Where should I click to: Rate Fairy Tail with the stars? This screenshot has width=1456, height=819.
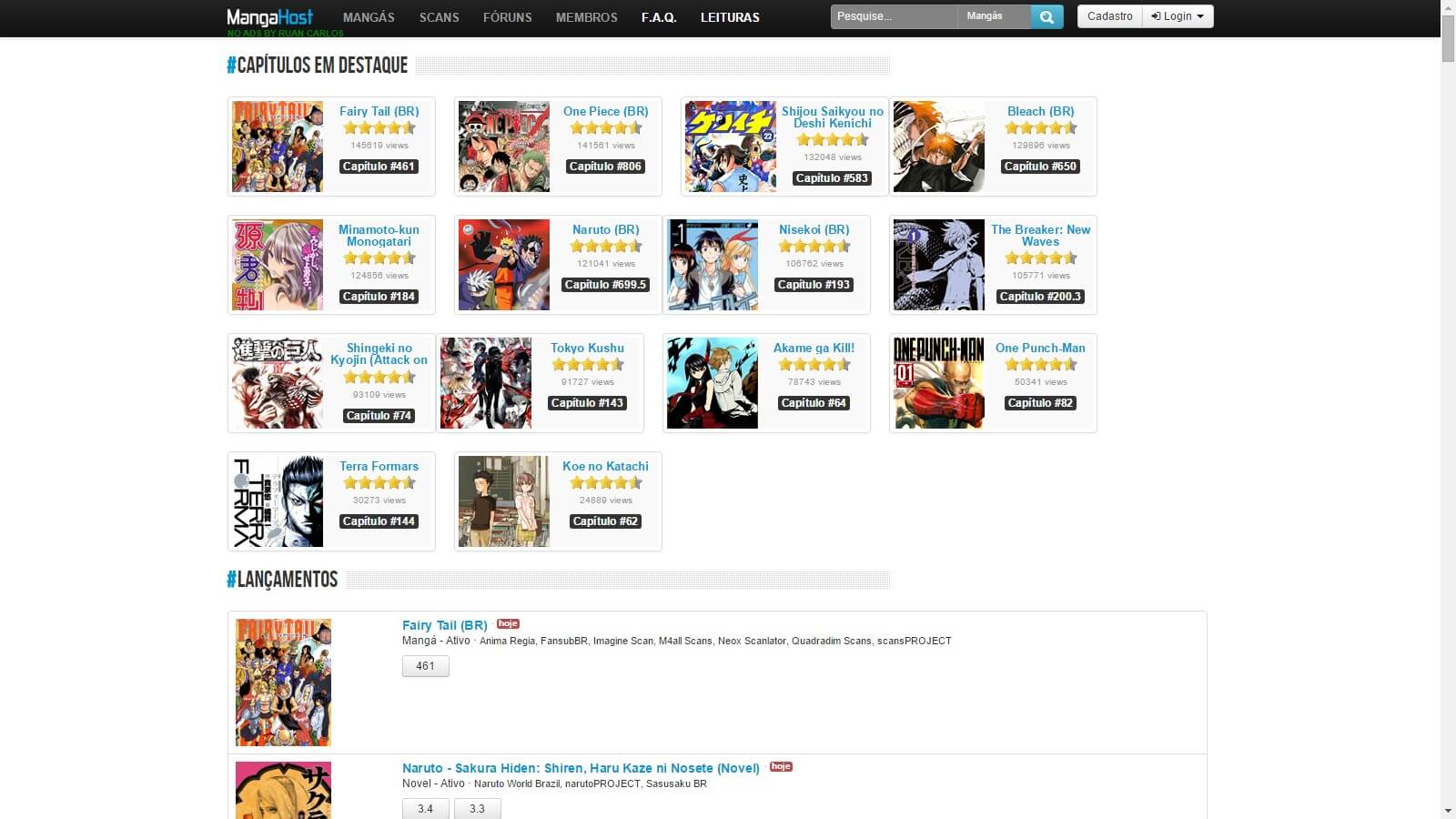point(379,128)
